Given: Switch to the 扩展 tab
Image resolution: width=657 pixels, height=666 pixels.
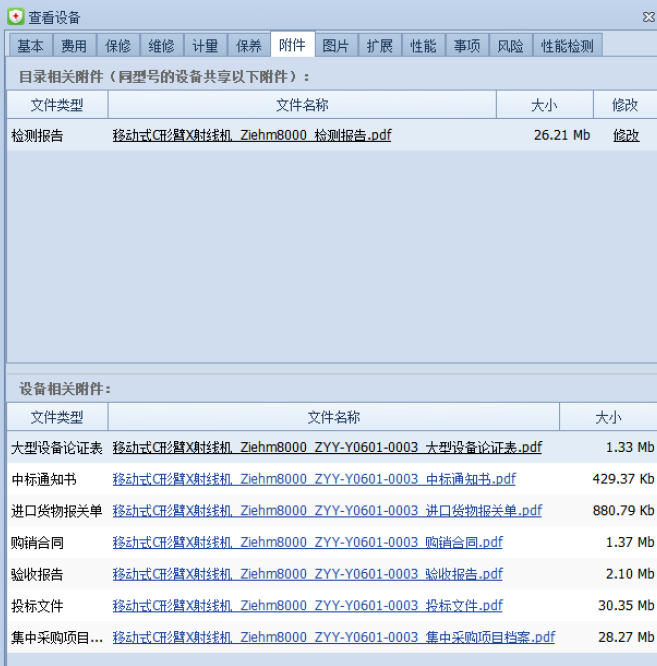Looking at the screenshot, I should 380,45.
